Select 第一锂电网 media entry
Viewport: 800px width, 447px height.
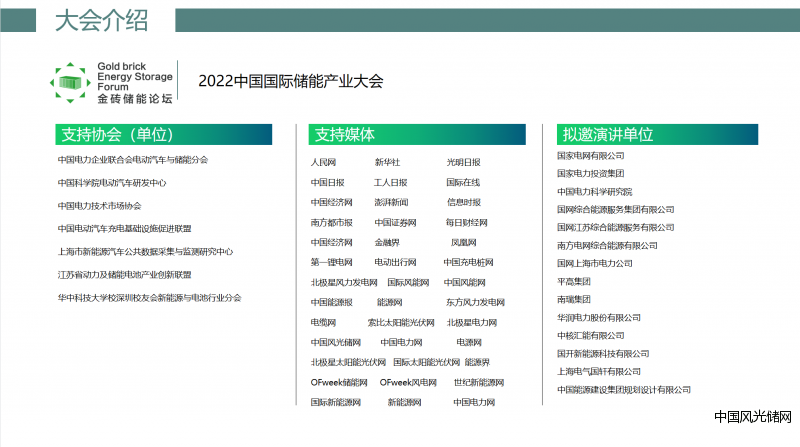[x=332, y=262]
